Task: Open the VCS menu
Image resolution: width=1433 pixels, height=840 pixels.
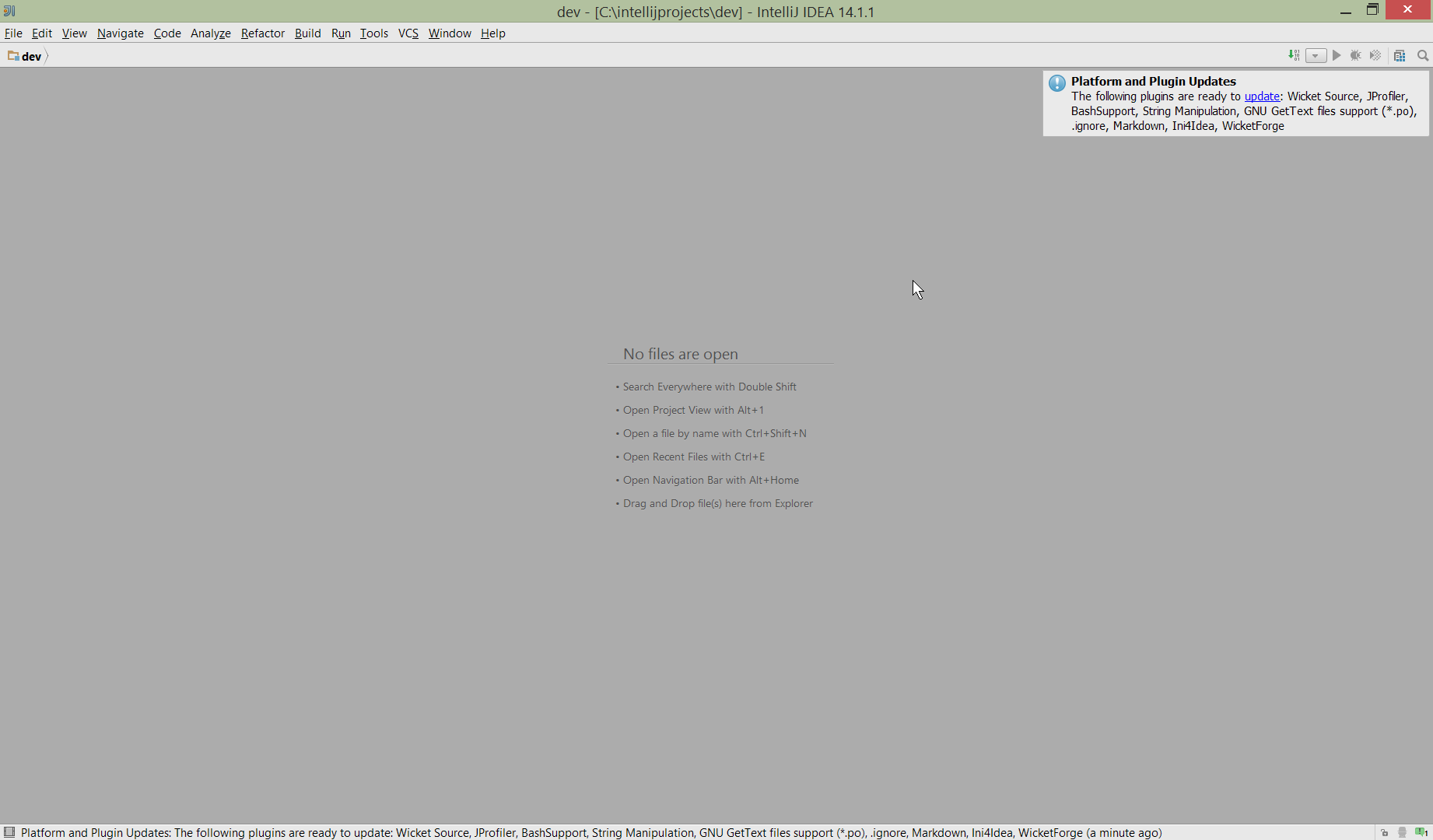Action: click(408, 33)
